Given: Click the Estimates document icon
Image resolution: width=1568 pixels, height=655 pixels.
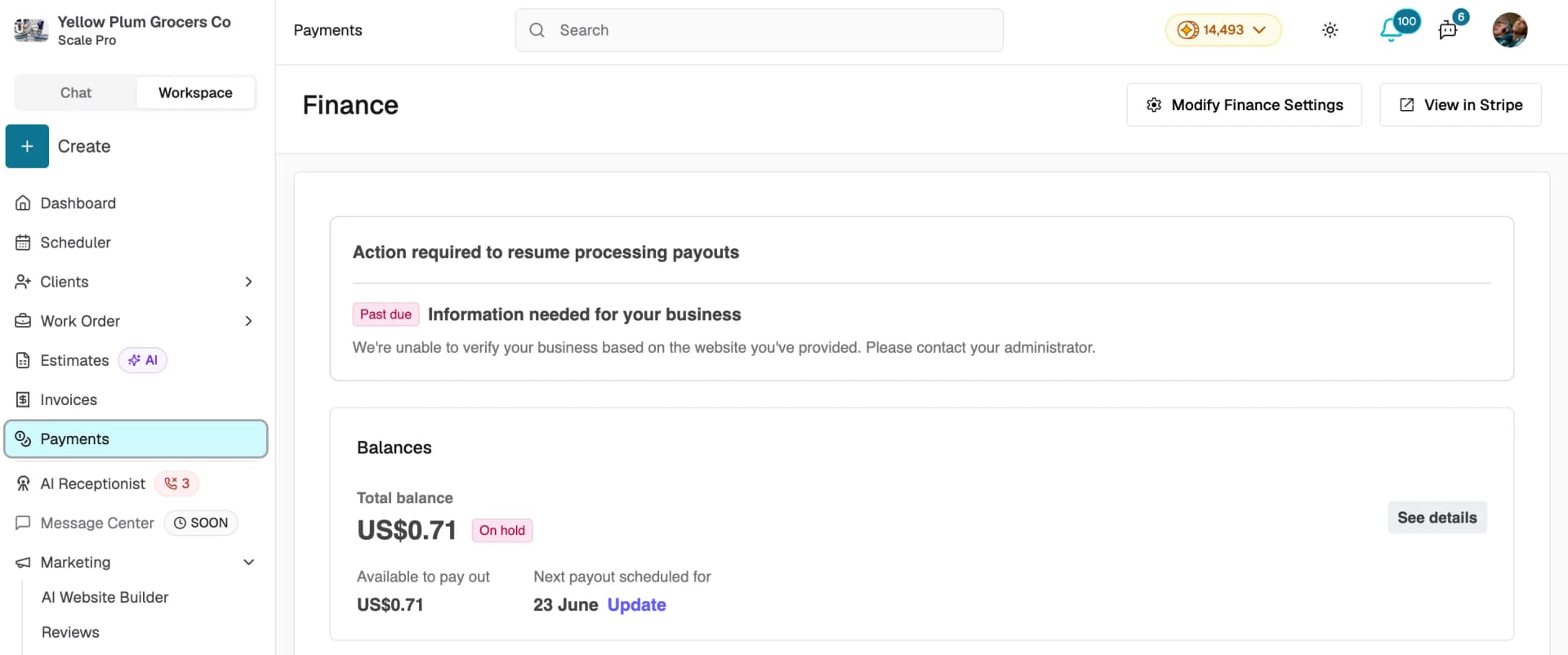Looking at the screenshot, I should (x=23, y=360).
